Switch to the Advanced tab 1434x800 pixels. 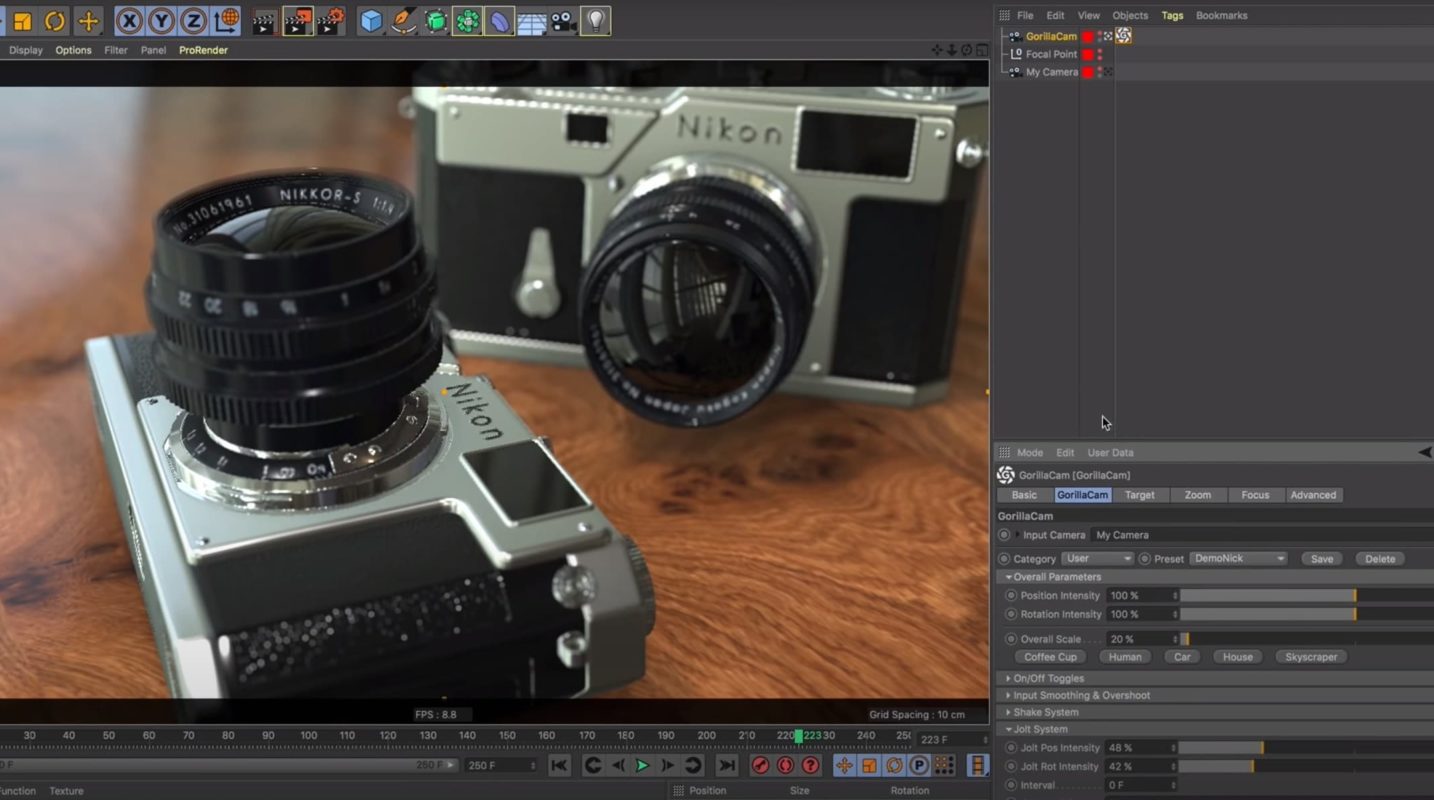tap(1313, 495)
